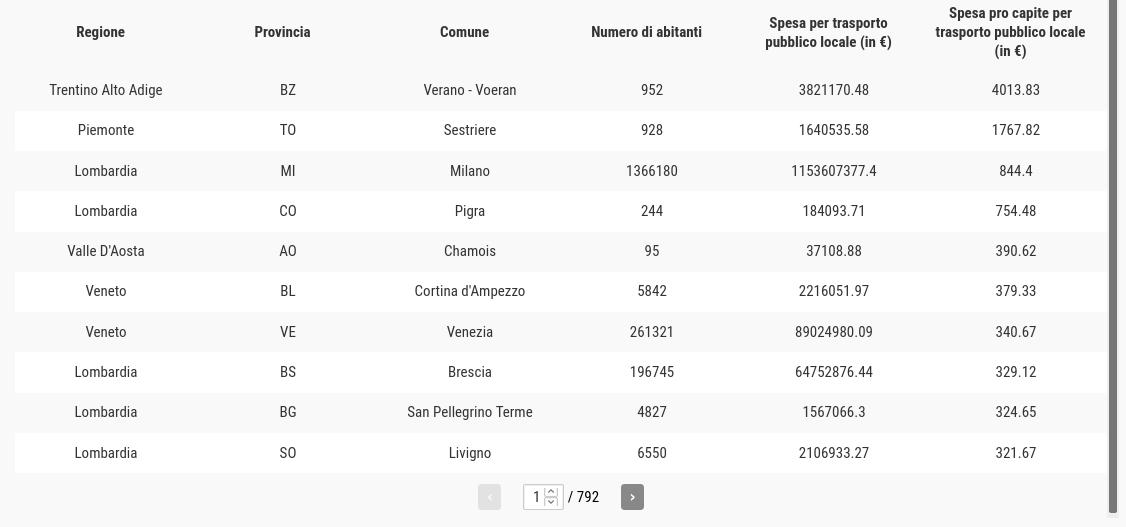Click Spesa per trasporto pubblico locale header
This screenshot has width=1126, height=527.
point(828,32)
